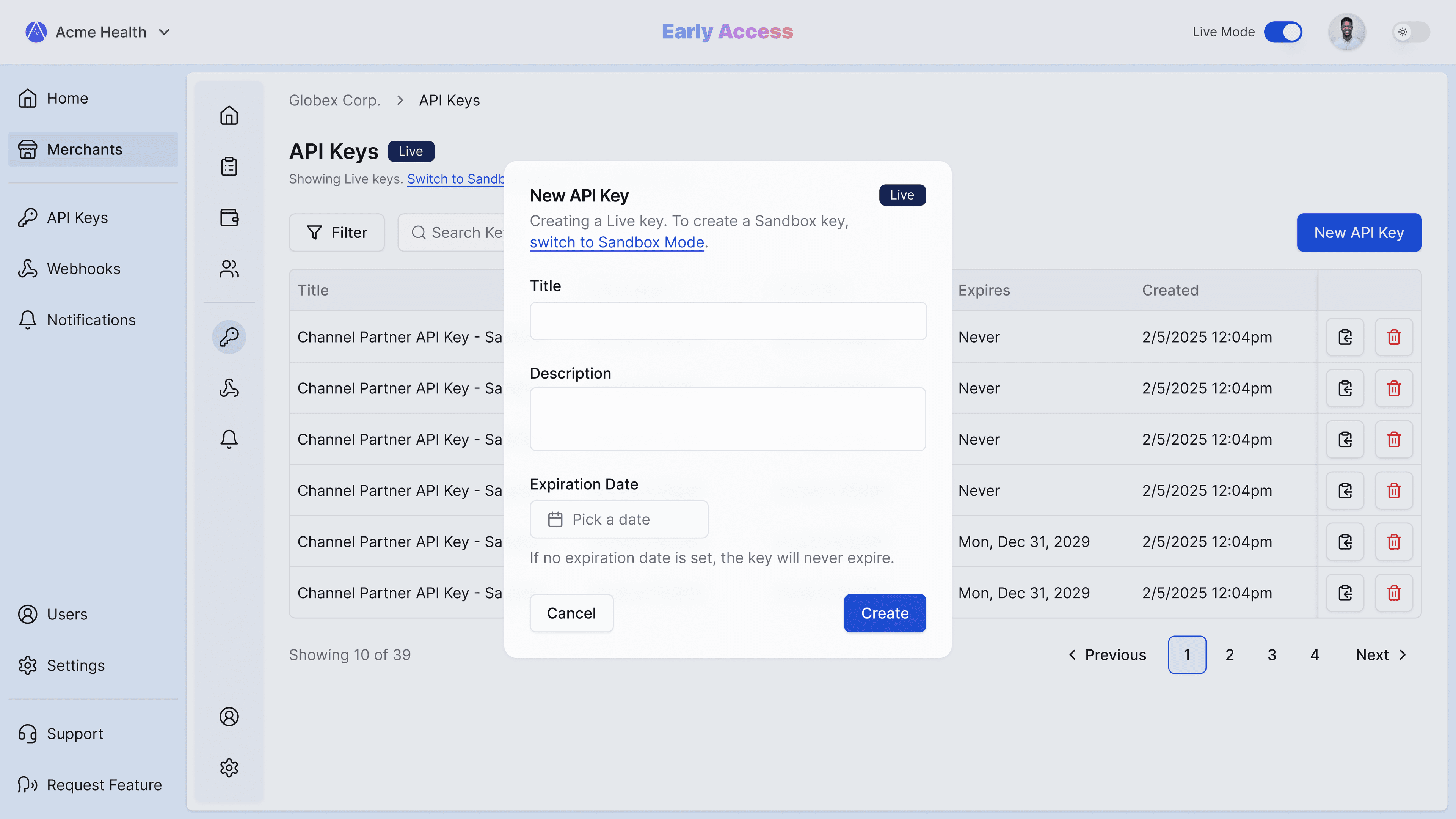Go to the Next page
The height and width of the screenshot is (819, 1456).
click(x=1381, y=655)
